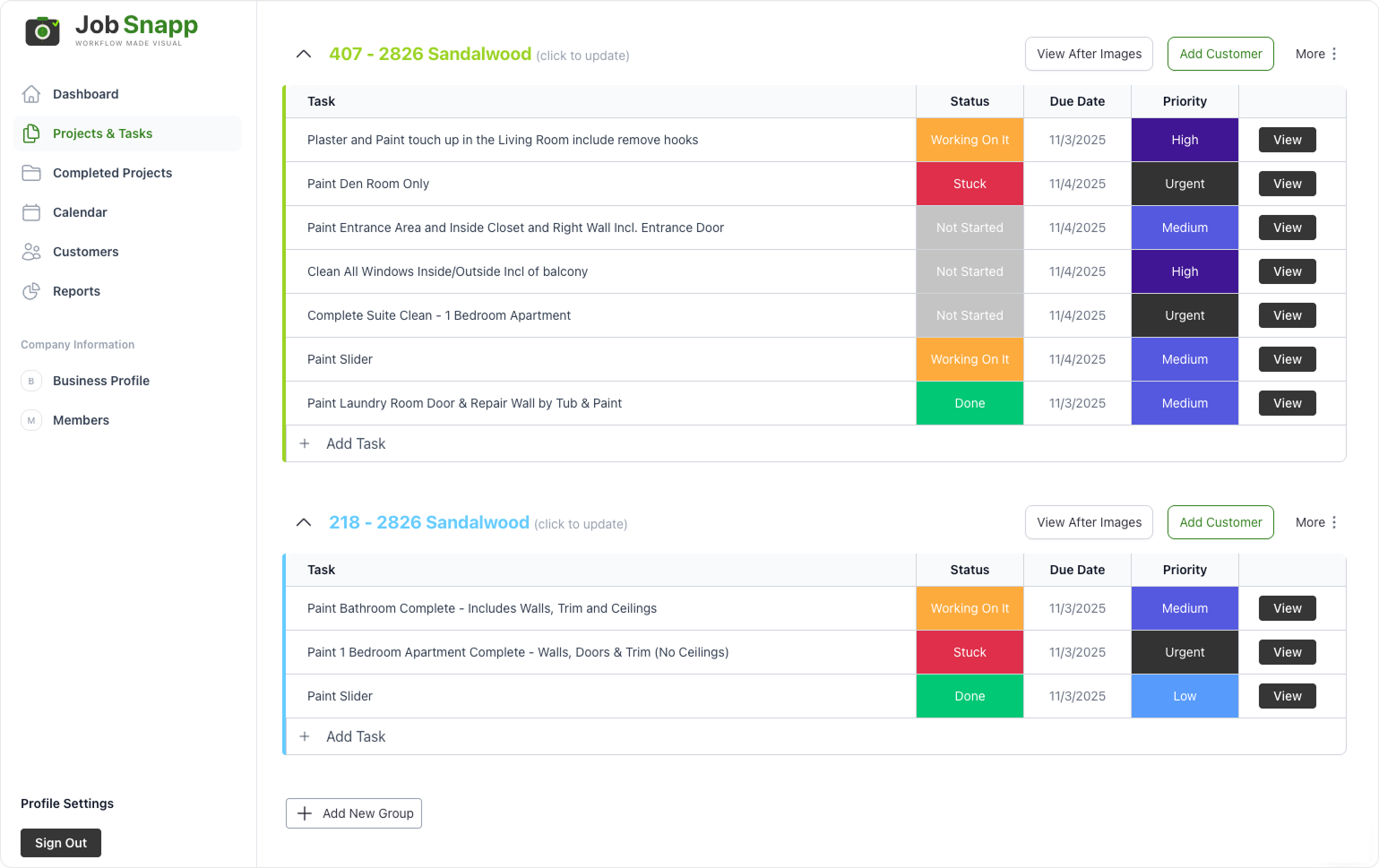Open the Members page

(82, 420)
